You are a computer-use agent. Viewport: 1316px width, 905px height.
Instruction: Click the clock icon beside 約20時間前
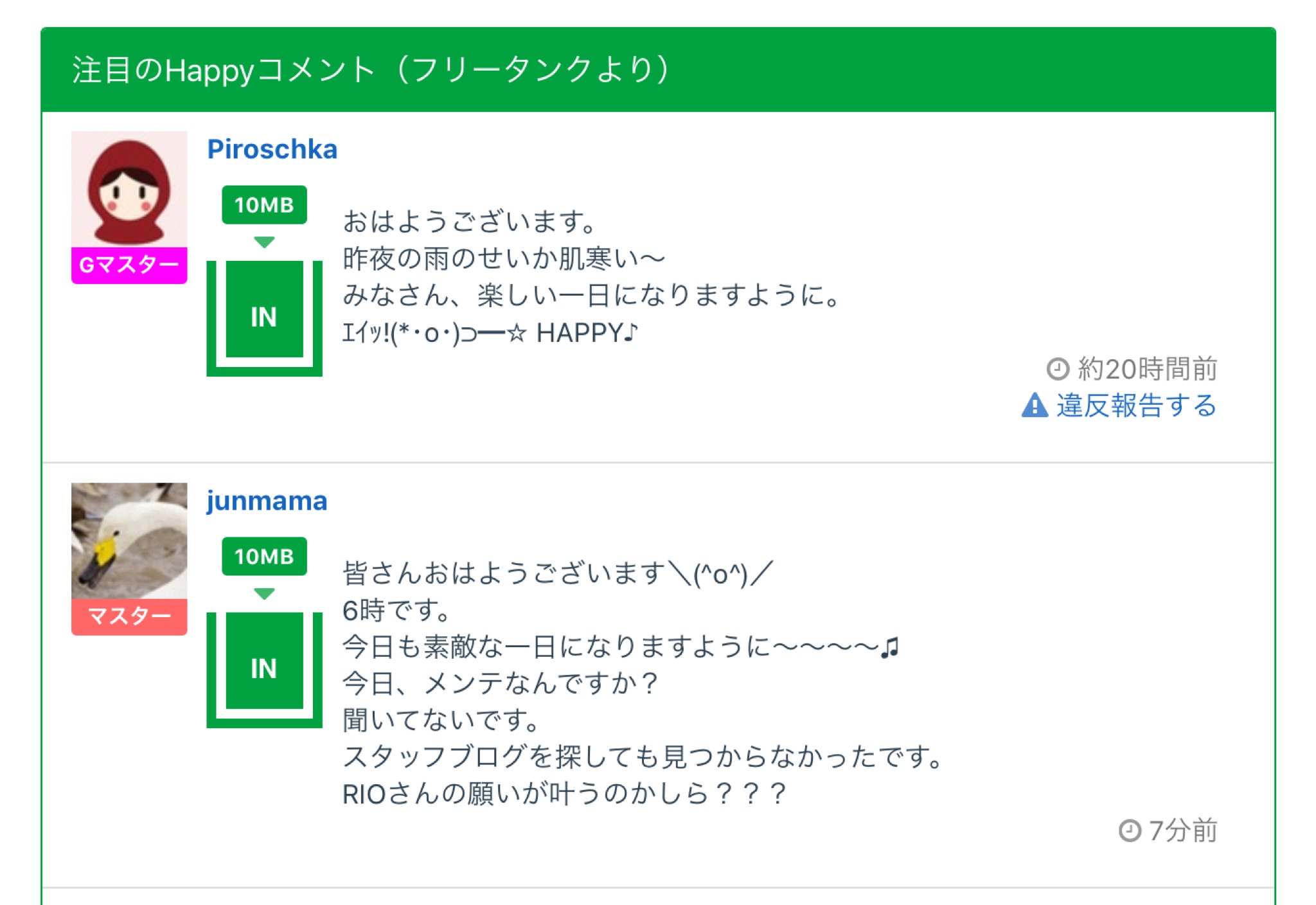[x=1058, y=369]
